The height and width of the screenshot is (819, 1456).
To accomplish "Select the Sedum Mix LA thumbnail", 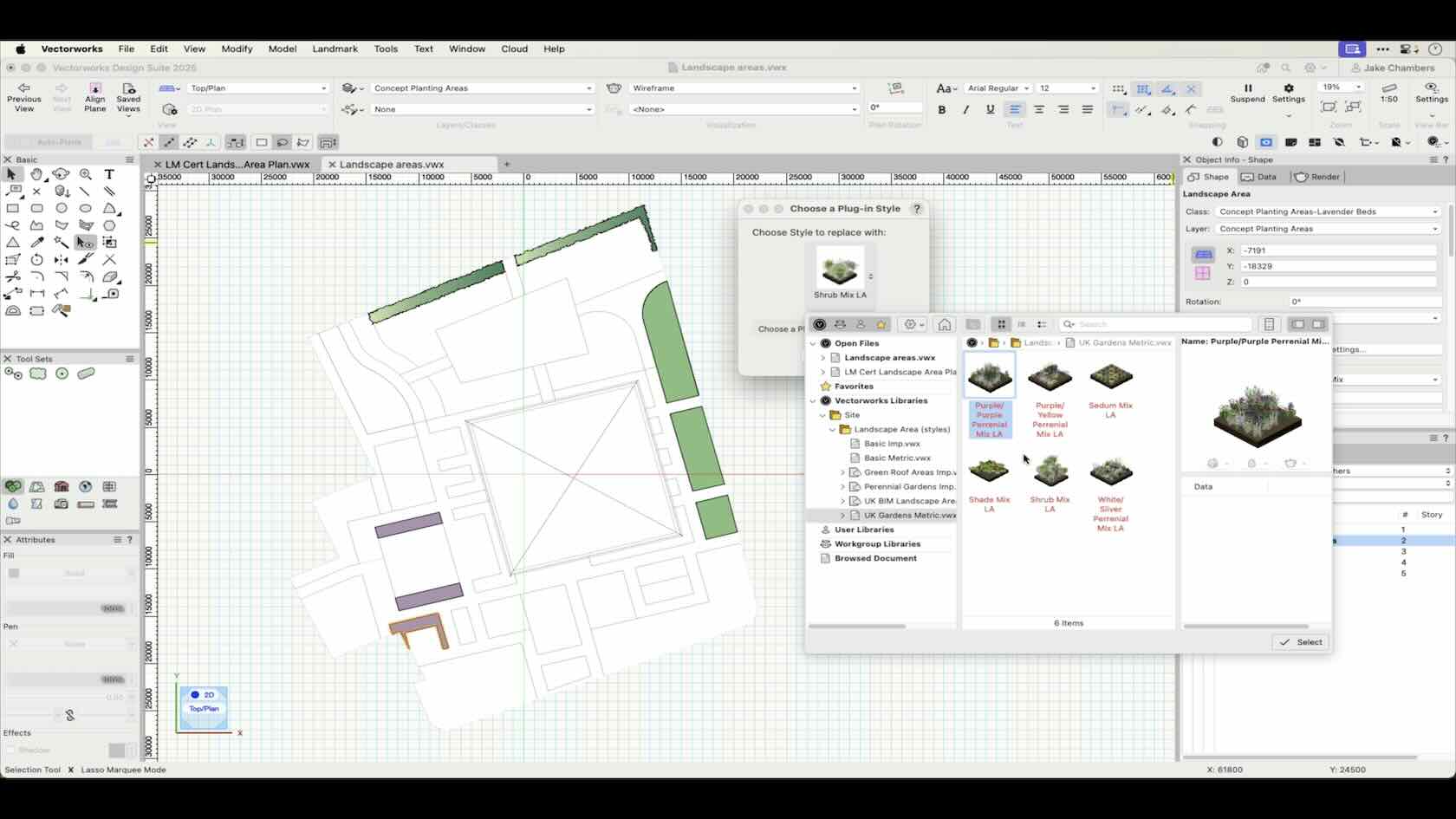I will pyautogui.click(x=1110, y=376).
